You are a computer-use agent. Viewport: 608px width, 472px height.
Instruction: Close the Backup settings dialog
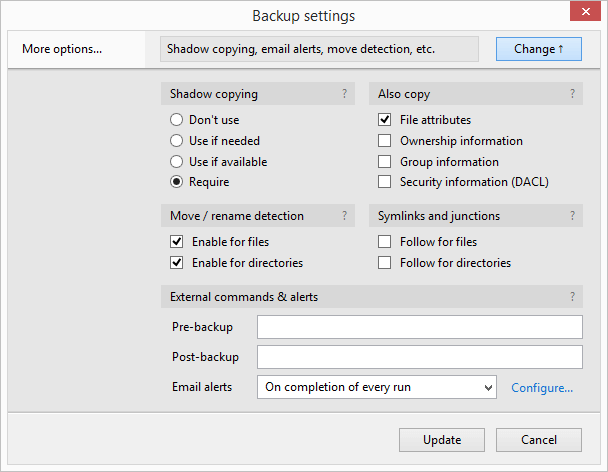click(585, 15)
